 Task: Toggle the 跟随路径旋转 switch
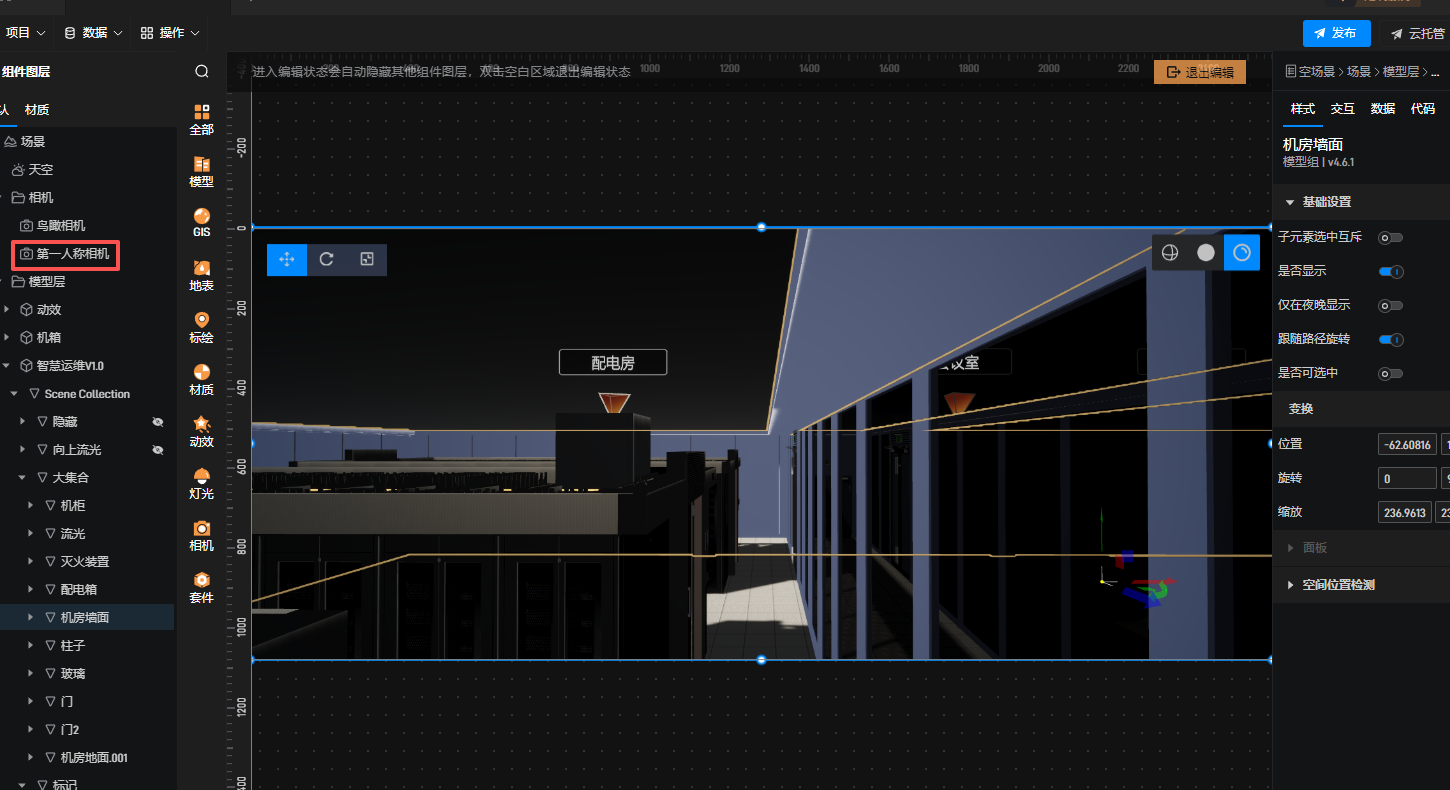click(1390, 340)
